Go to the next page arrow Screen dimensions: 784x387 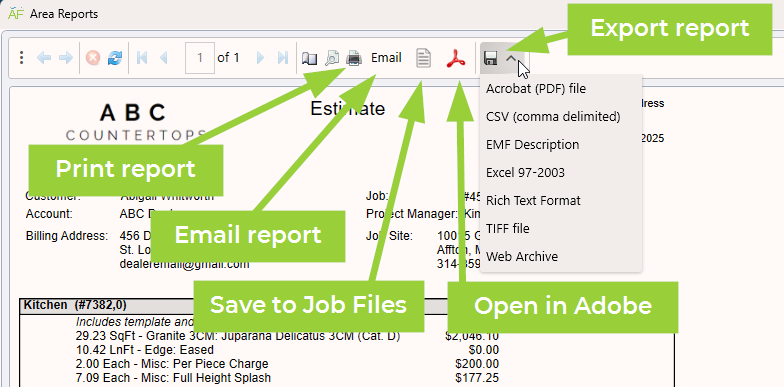tap(260, 58)
